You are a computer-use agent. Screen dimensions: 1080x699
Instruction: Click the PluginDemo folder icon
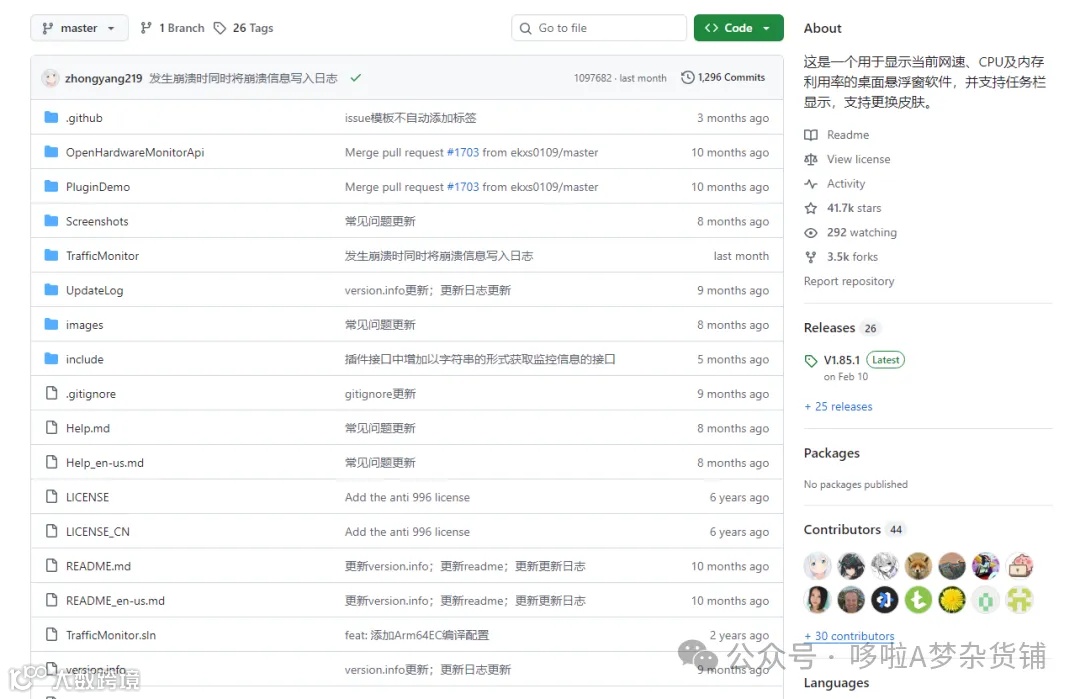click(51, 186)
